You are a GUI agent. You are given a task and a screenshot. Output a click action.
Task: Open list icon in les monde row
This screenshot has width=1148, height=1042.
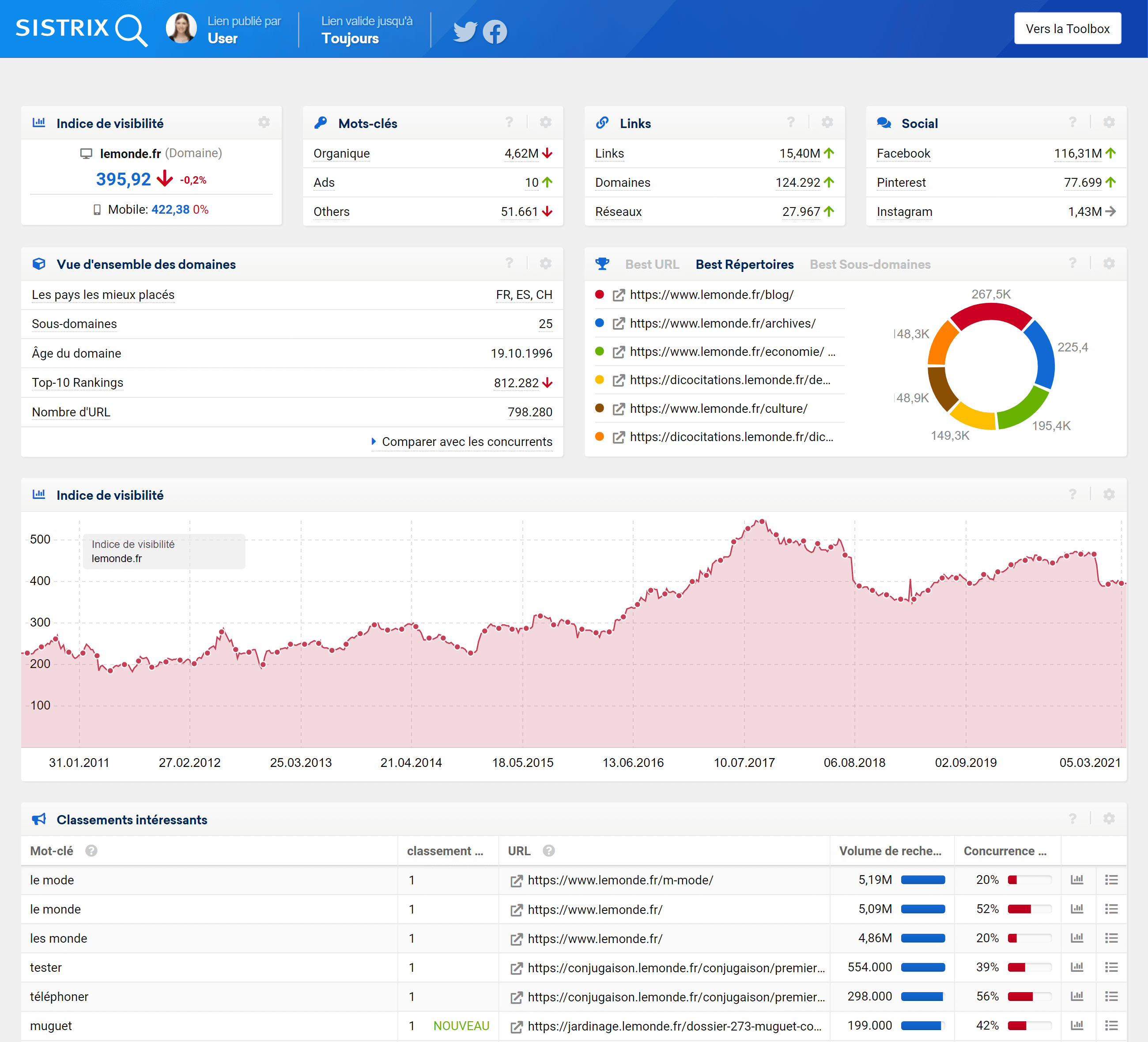pyautogui.click(x=1111, y=938)
